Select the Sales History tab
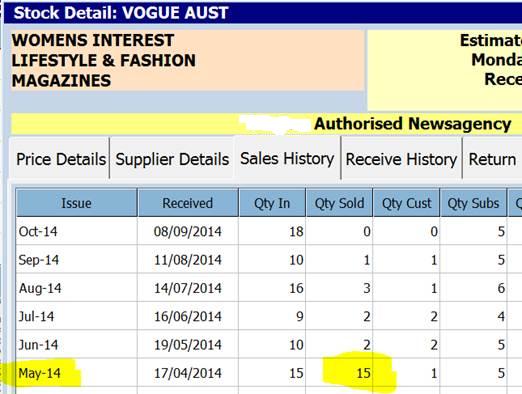Viewport: 522px width, 394px height. [287, 158]
